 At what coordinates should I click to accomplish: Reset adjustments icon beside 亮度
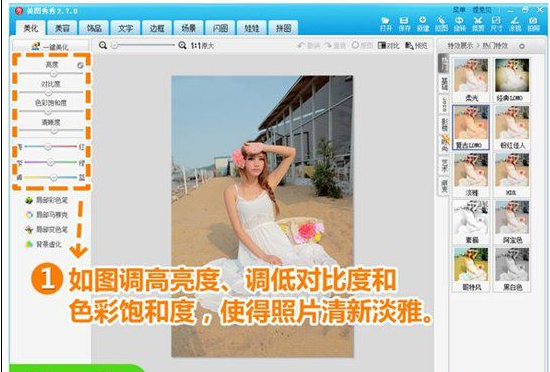tap(80, 65)
